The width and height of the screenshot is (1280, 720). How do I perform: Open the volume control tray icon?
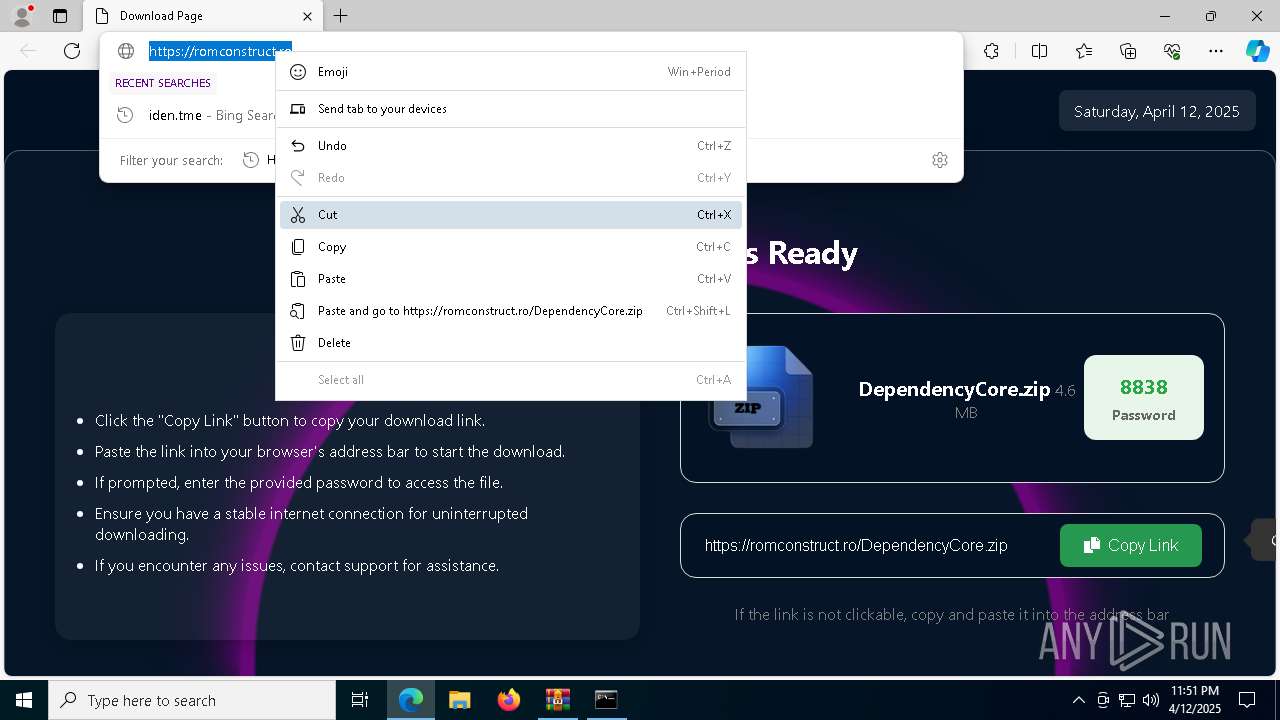[x=1151, y=700]
